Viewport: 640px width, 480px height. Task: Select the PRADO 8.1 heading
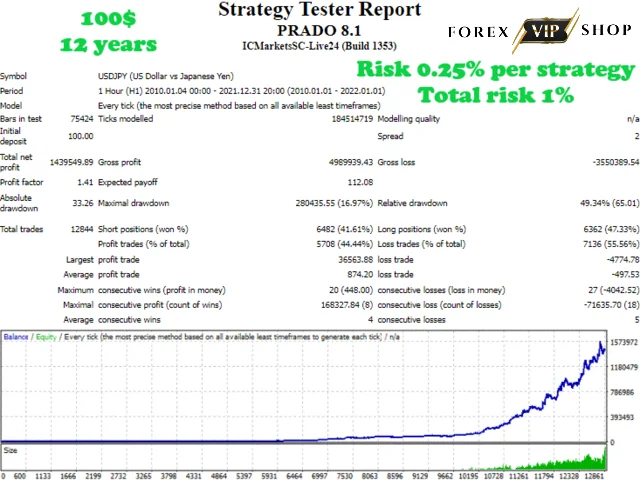(319, 31)
